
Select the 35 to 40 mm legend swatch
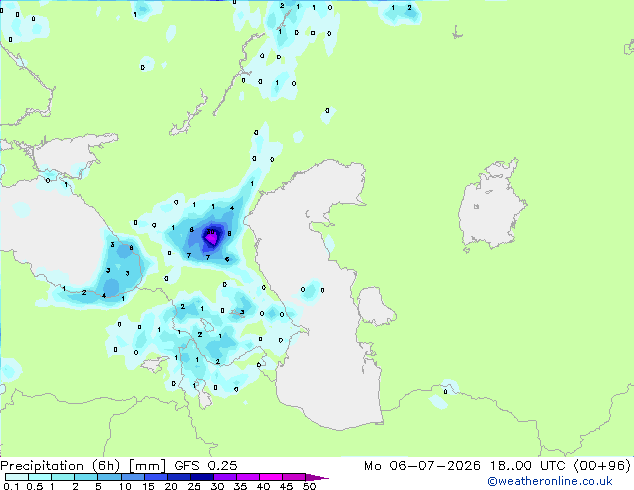coord(247,477)
